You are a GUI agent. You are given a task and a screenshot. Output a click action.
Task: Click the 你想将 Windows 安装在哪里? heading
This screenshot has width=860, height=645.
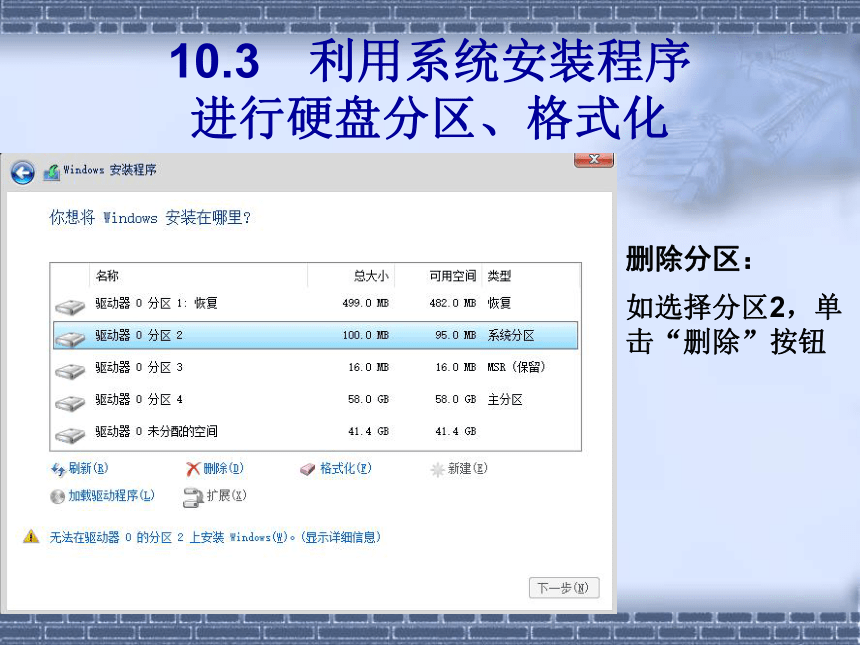coord(150,218)
